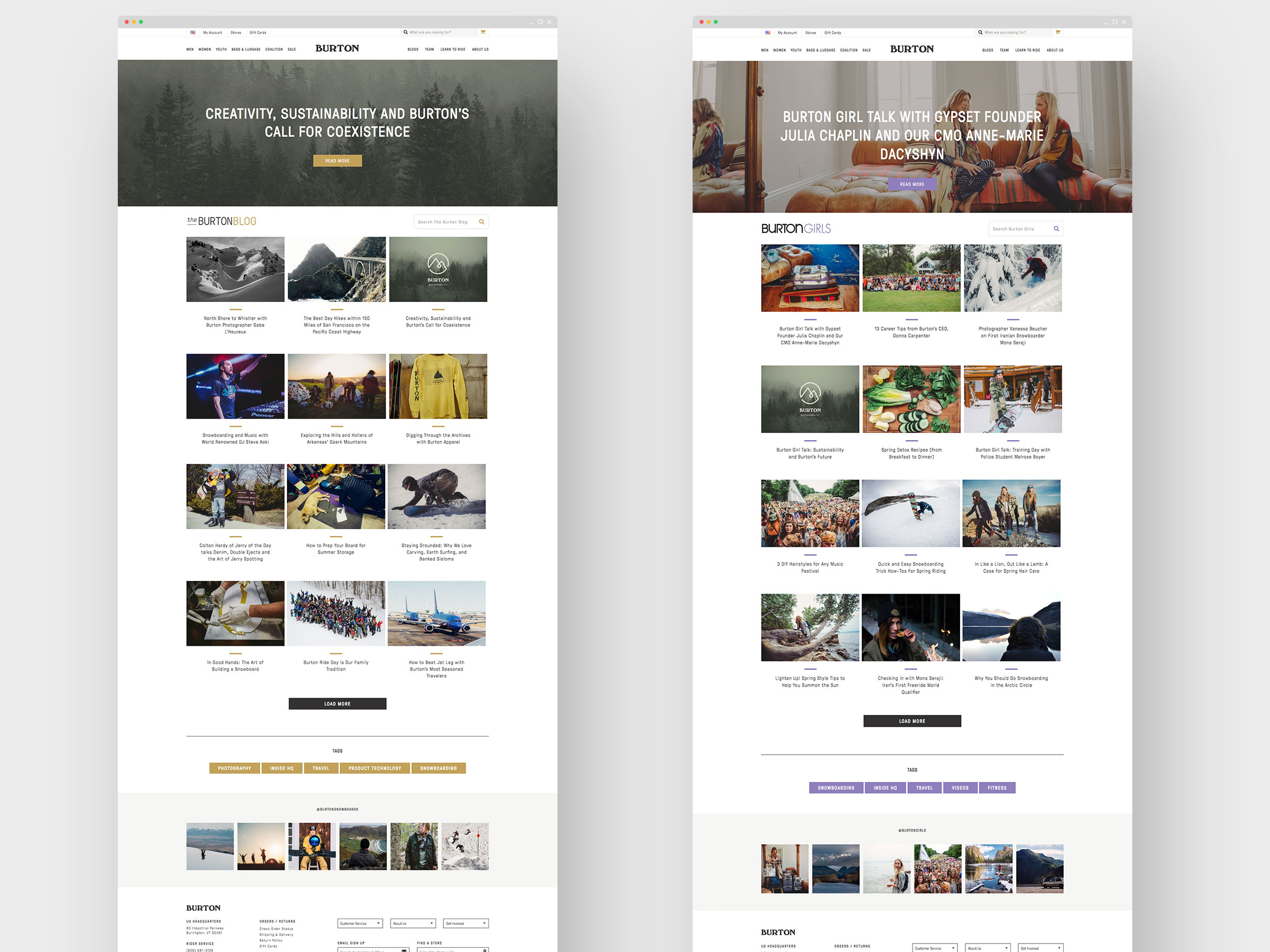This screenshot has height=952, width=1270.
Task: Open the yellow Burton sweatshirt Archives thumbnail
Action: click(438, 386)
